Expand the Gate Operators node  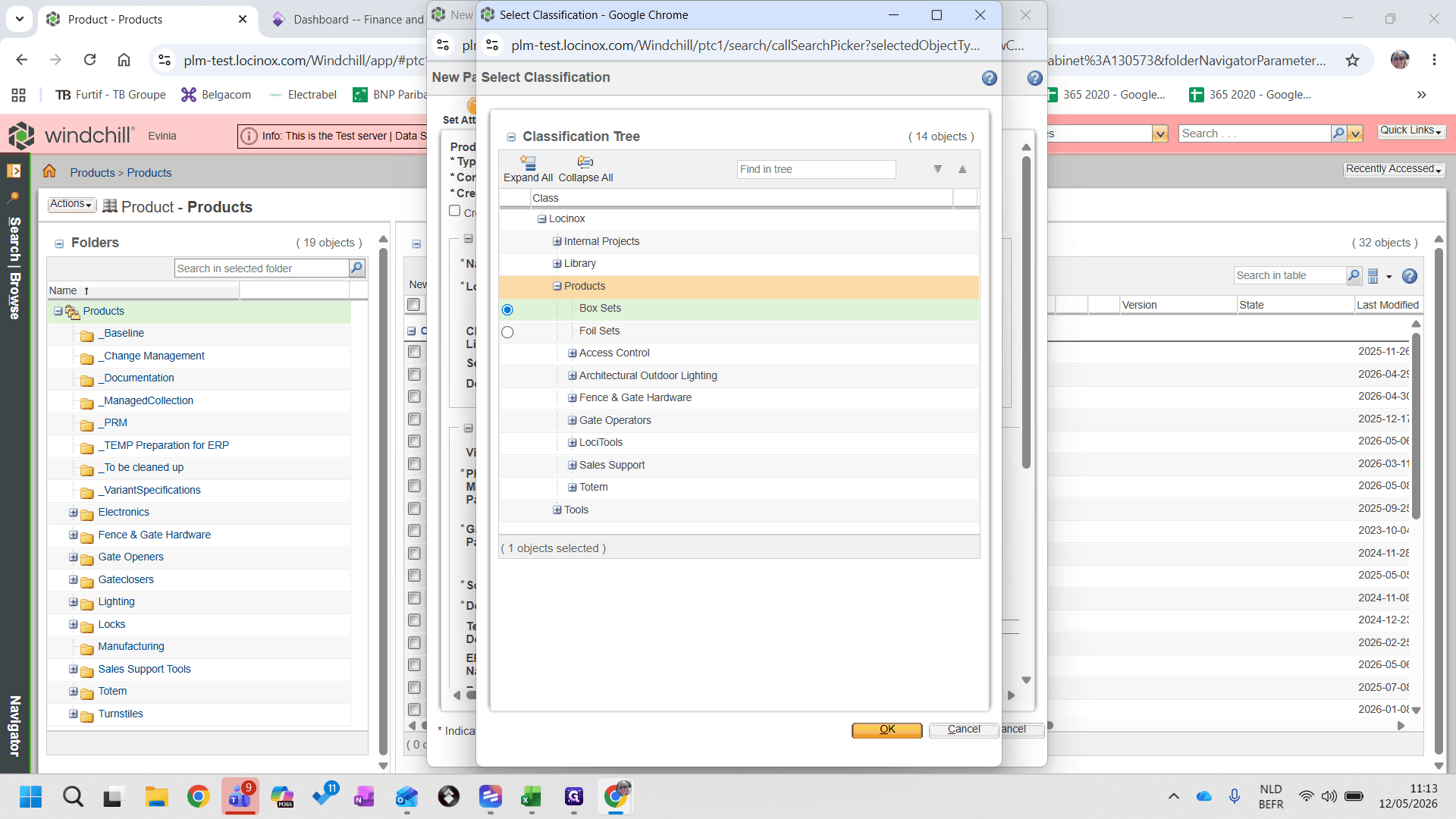pos(573,420)
